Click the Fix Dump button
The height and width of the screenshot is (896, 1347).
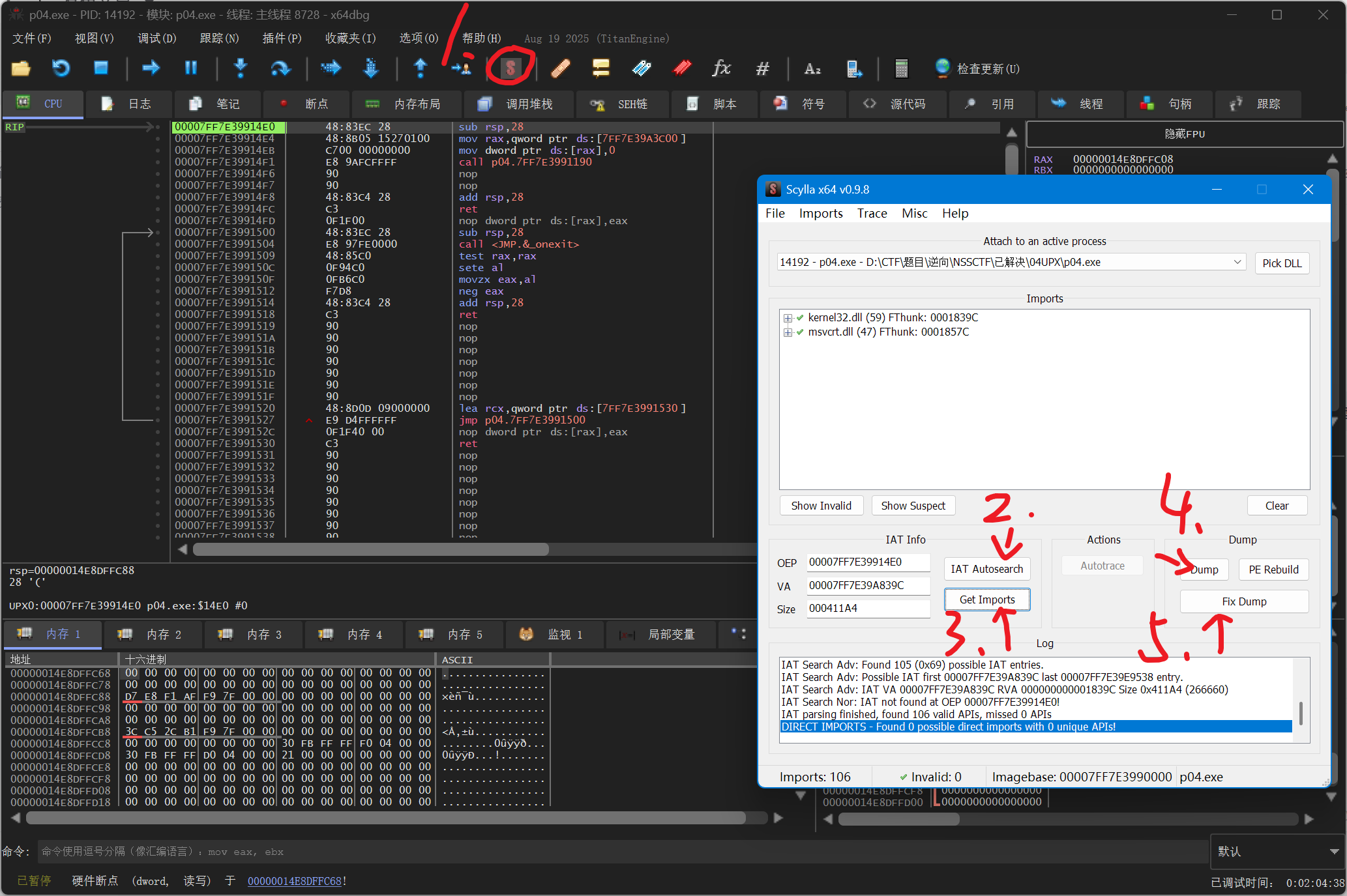[1243, 601]
